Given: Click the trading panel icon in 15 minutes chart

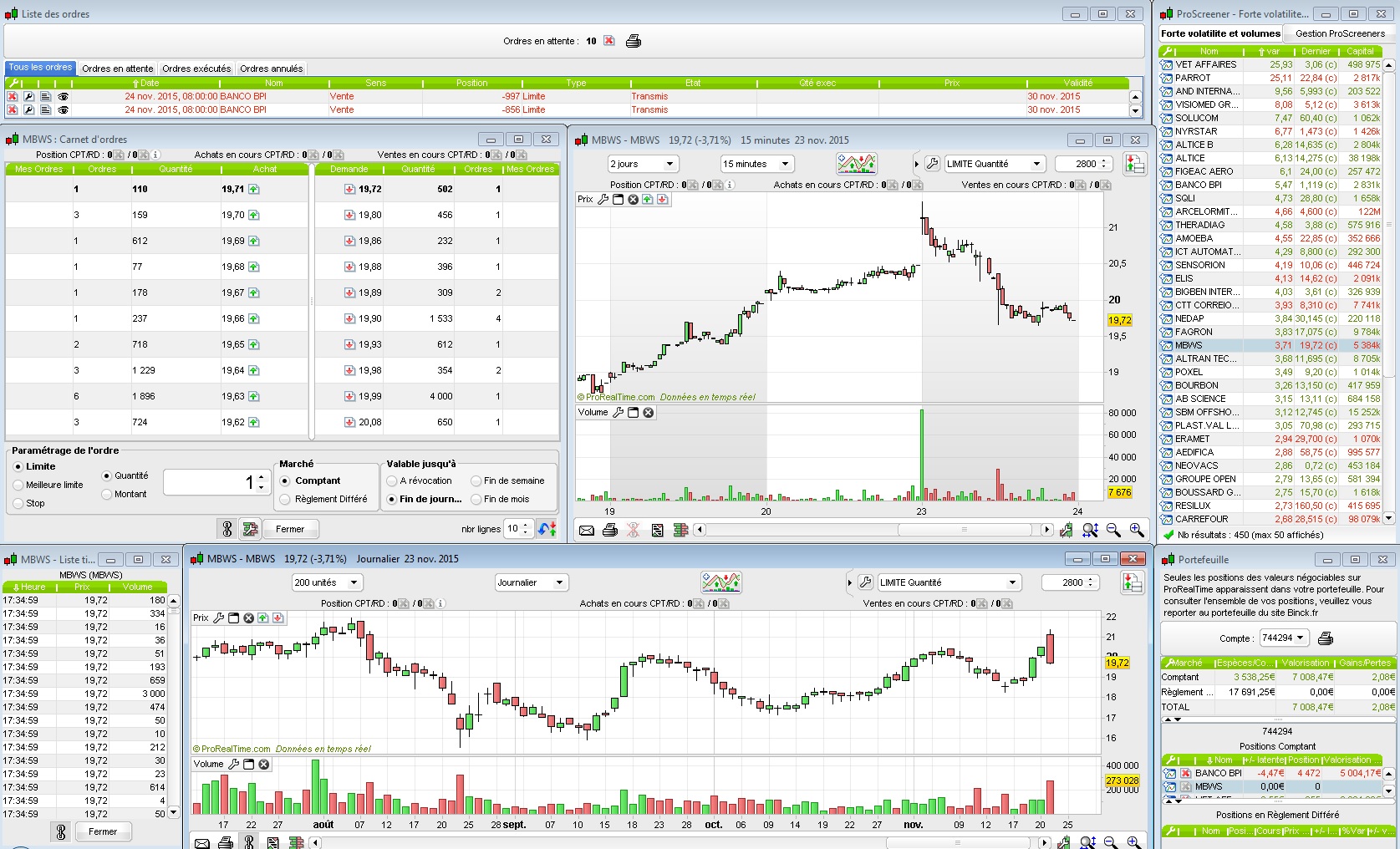Looking at the screenshot, I should click(x=1135, y=164).
